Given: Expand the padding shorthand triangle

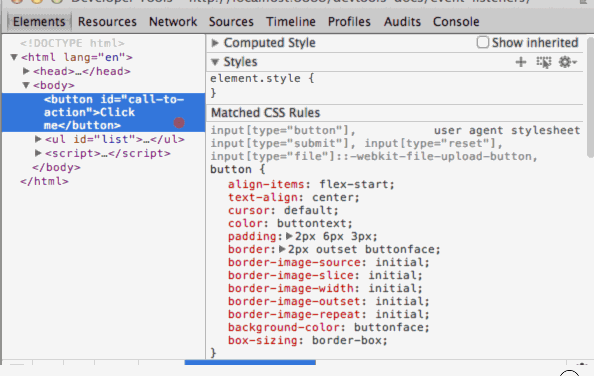Looking at the screenshot, I should pos(289,236).
